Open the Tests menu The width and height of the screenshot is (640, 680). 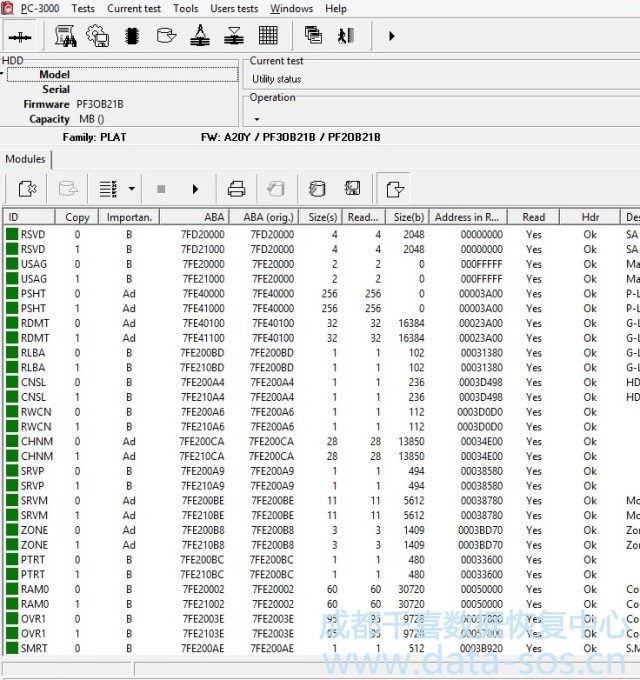coord(83,8)
